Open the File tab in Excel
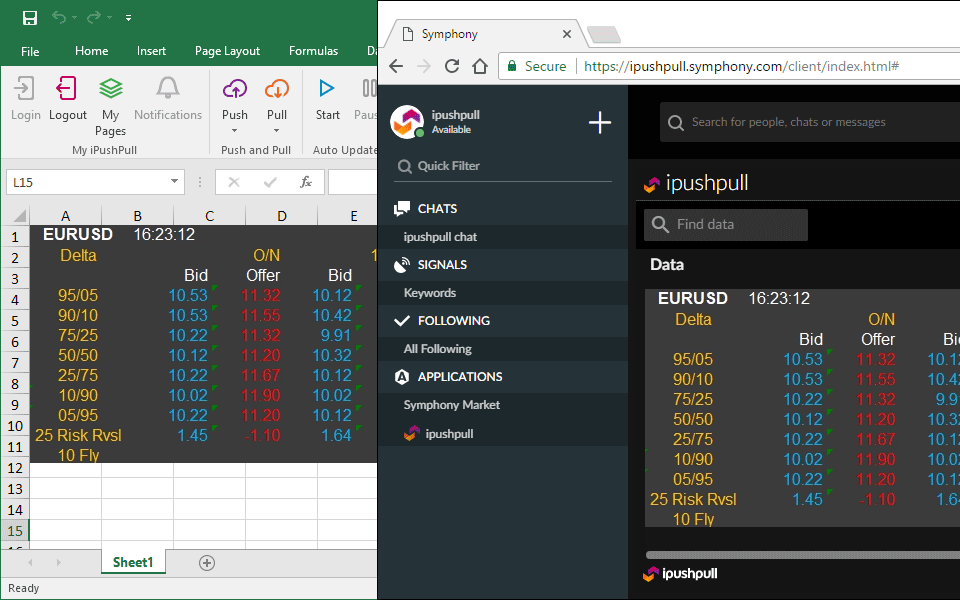Image resolution: width=960 pixels, height=600 pixels. coord(30,51)
